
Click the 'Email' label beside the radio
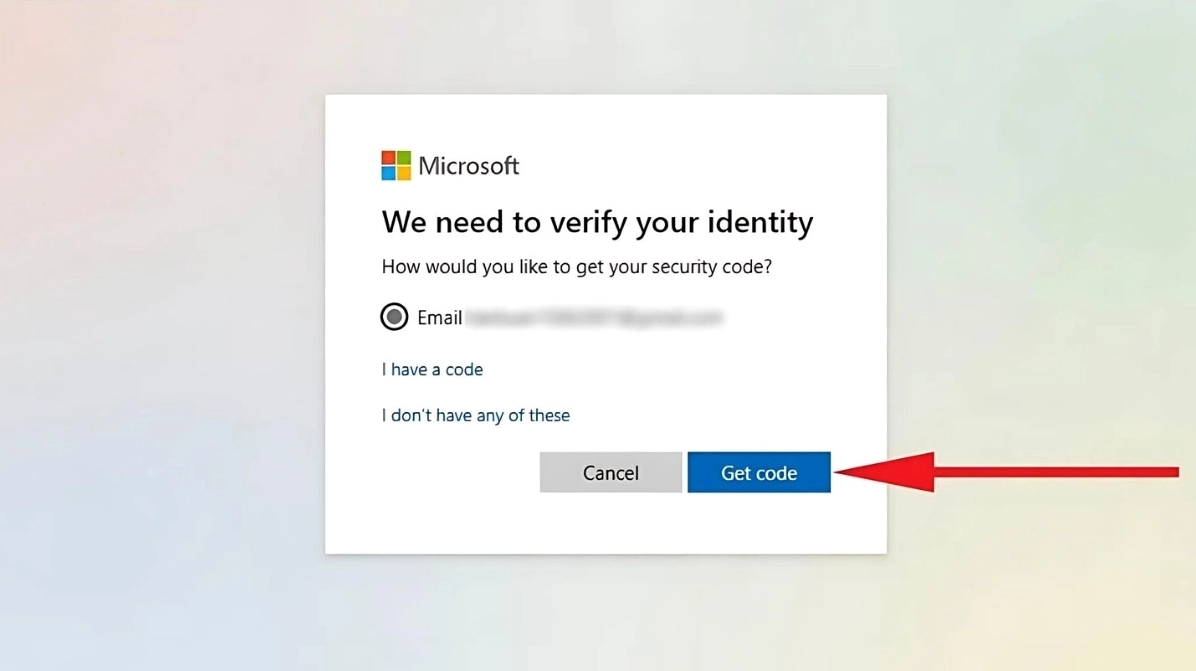(439, 317)
